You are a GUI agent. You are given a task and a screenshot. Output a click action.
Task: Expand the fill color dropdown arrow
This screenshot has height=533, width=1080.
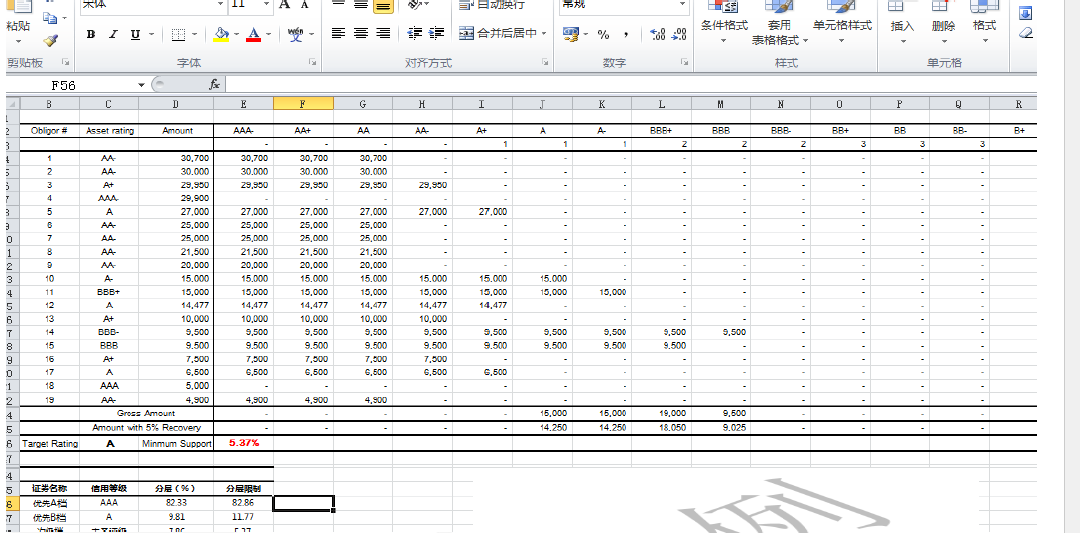tap(237, 34)
